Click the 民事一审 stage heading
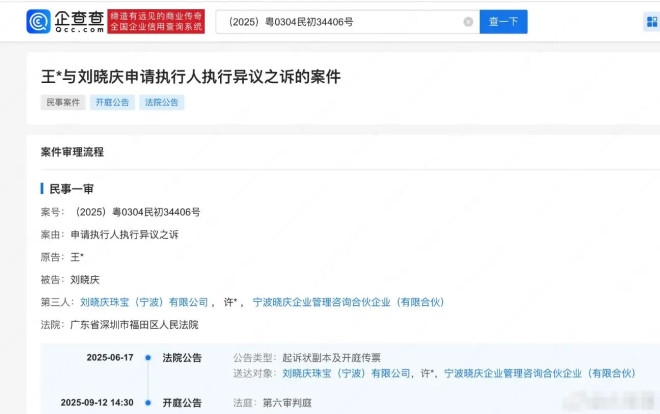 (72, 188)
